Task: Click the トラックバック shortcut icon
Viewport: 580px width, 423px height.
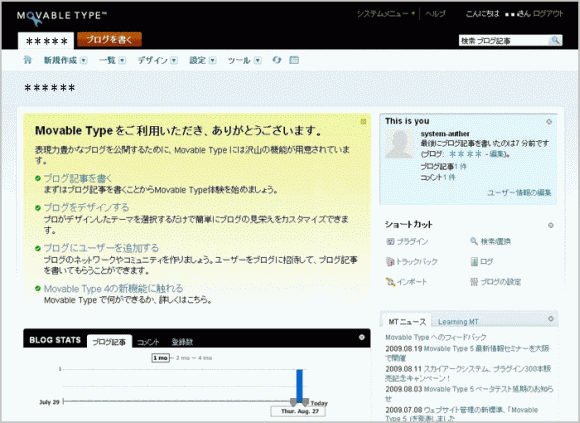Action: (390, 262)
